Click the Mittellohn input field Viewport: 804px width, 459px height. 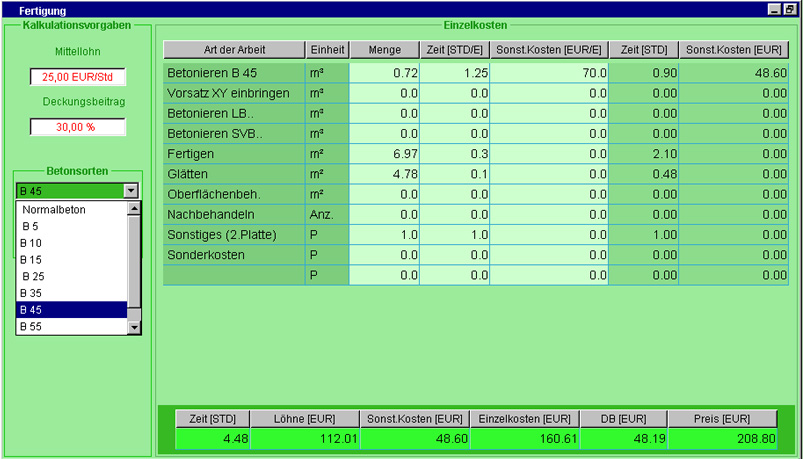pyautogui.click(x=77, y=77)
